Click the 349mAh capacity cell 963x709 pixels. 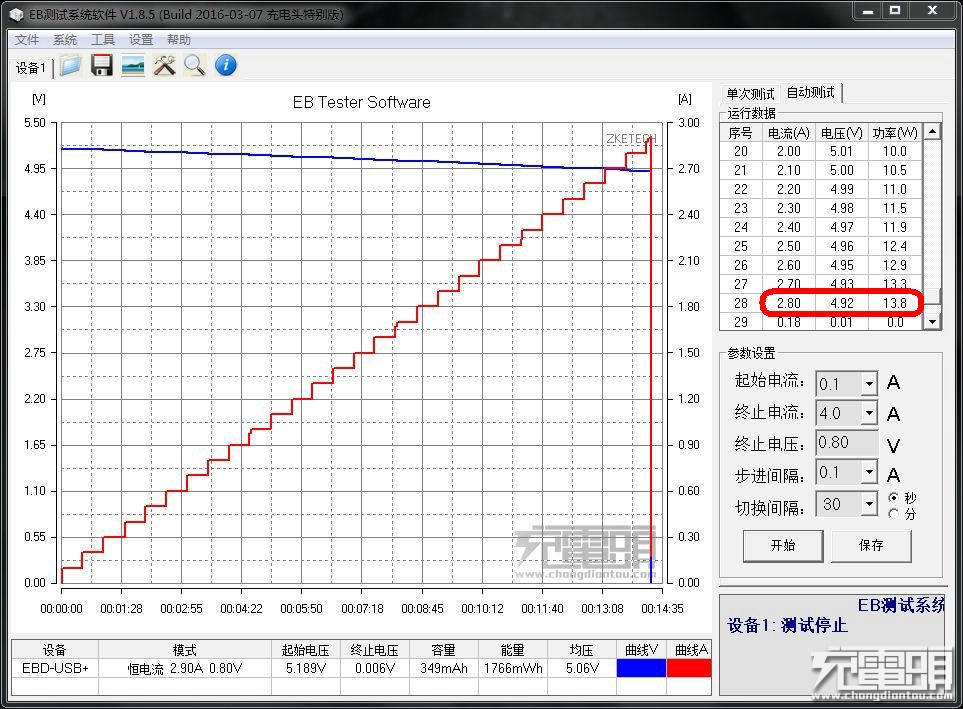(x=443, y=668)
